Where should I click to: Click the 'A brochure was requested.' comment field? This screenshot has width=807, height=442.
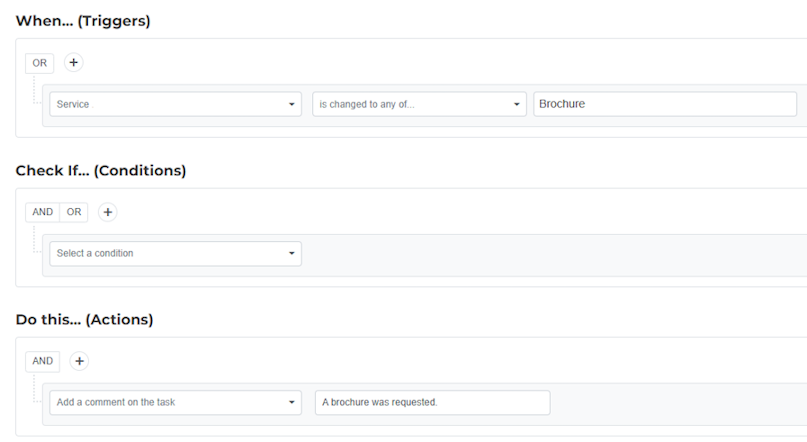[x=433, y=402]
